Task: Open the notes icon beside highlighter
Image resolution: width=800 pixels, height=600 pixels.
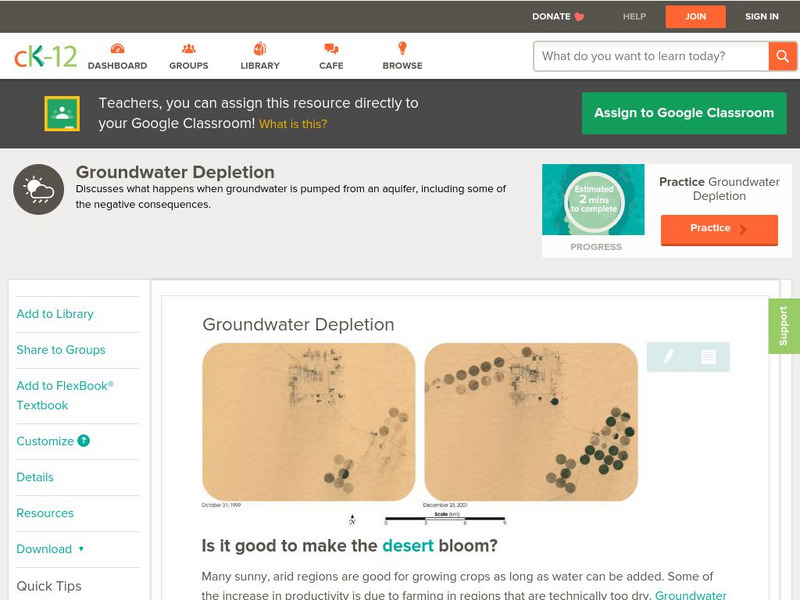Action: coord(708,356)
